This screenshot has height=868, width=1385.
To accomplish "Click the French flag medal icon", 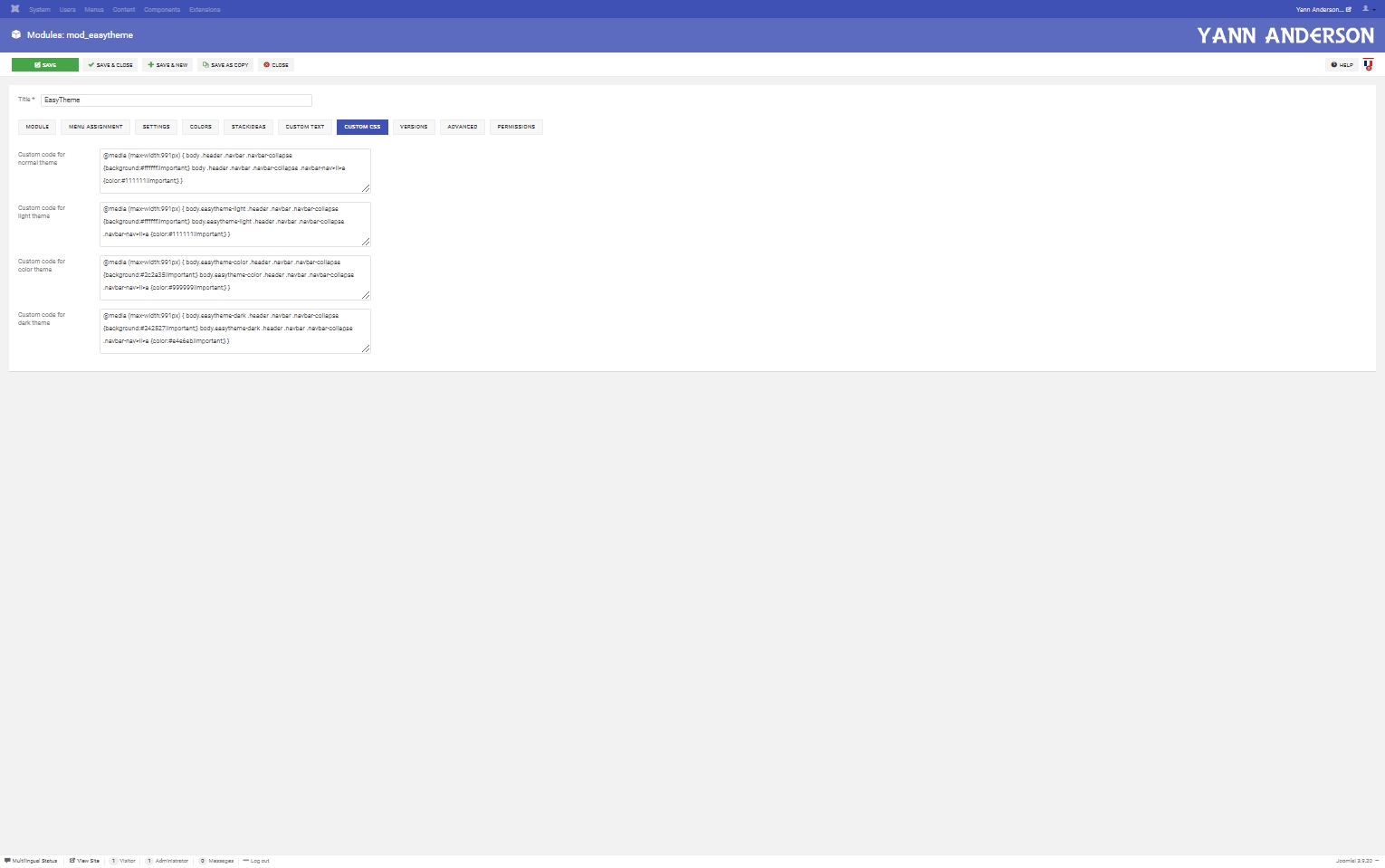I will point(1368,64).
